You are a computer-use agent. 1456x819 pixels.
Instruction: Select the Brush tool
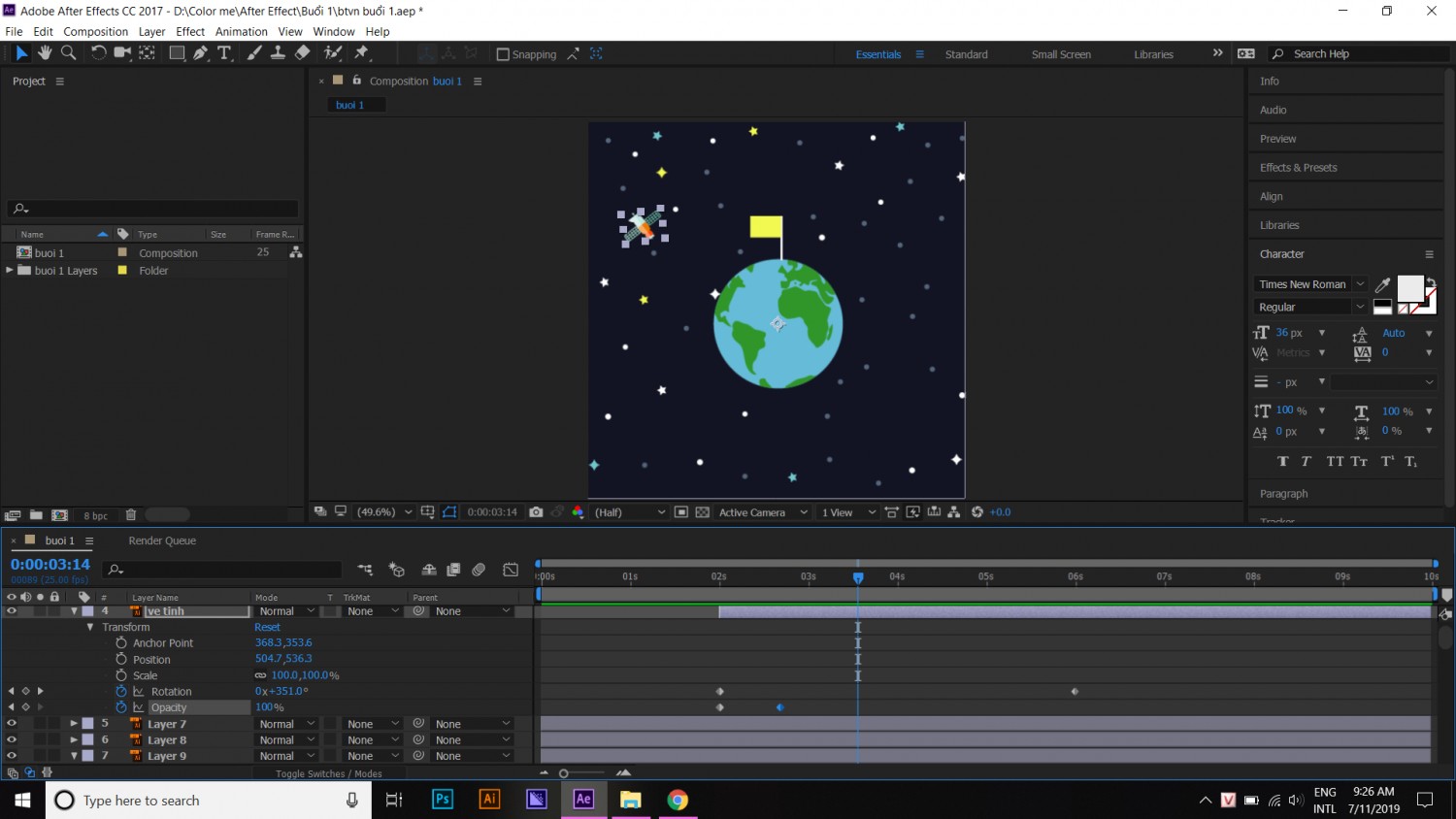click(x=253, y=53)
